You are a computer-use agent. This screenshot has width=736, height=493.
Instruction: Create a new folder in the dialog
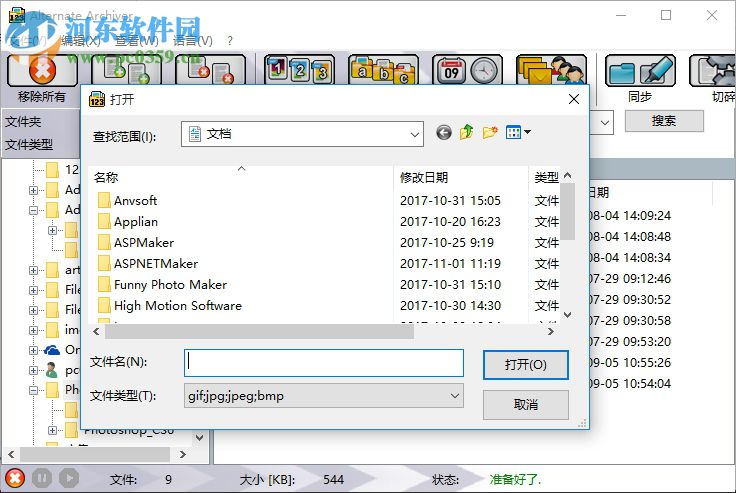(x=489, y=133)
